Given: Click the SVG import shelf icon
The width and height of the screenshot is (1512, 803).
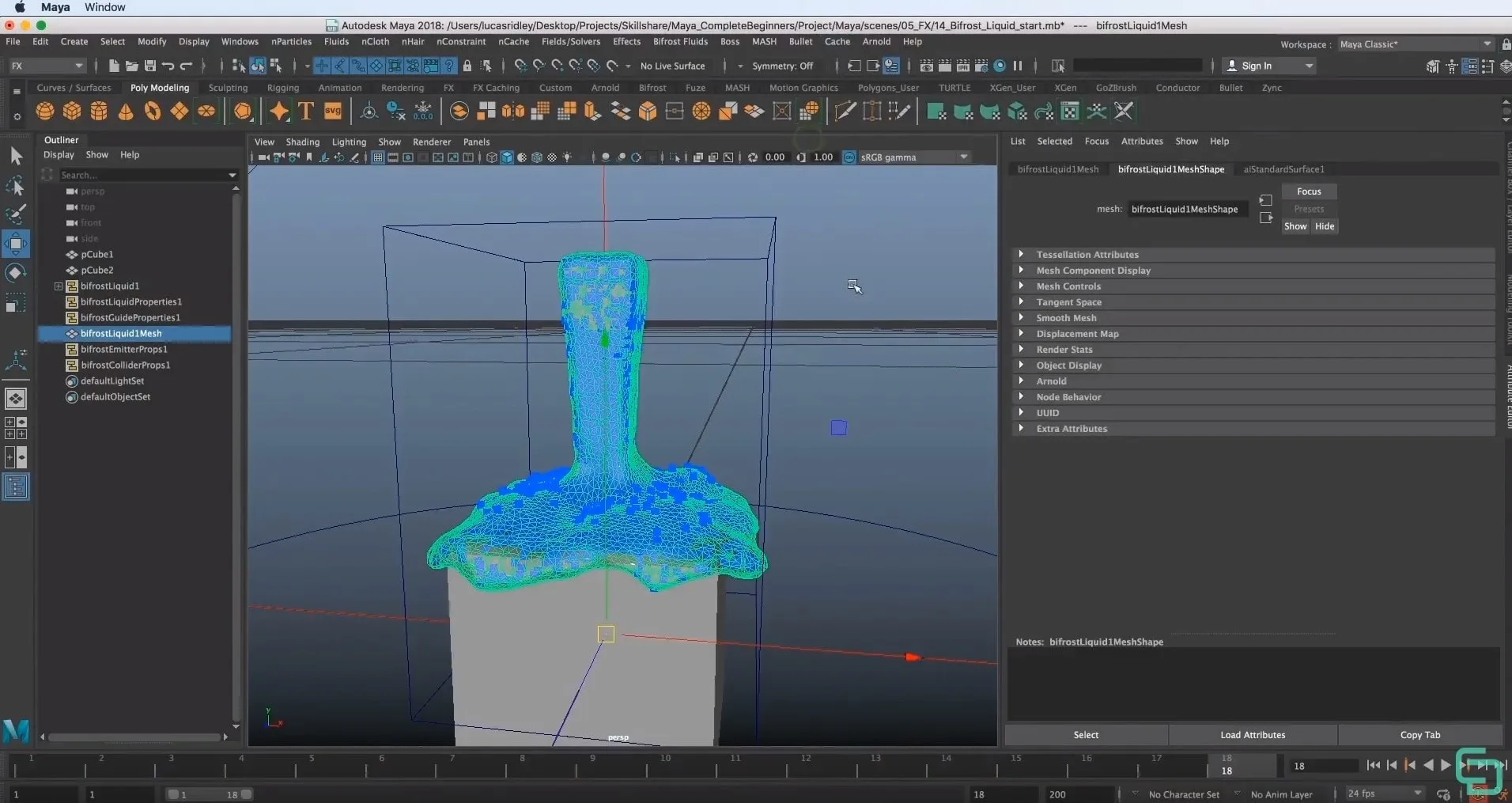Looking at the screenshot, I should pos(333,112).
